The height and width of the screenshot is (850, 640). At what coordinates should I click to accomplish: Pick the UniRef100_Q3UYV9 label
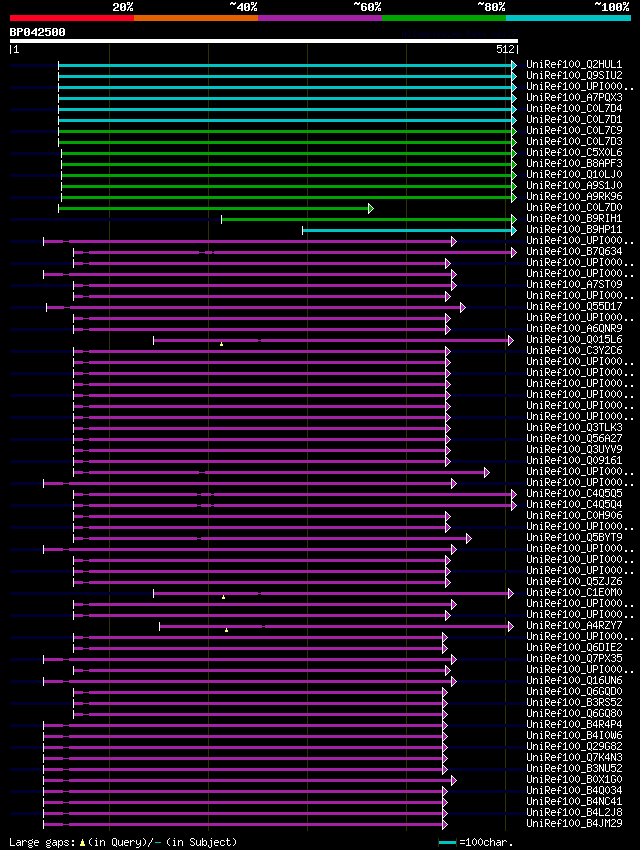574,449
